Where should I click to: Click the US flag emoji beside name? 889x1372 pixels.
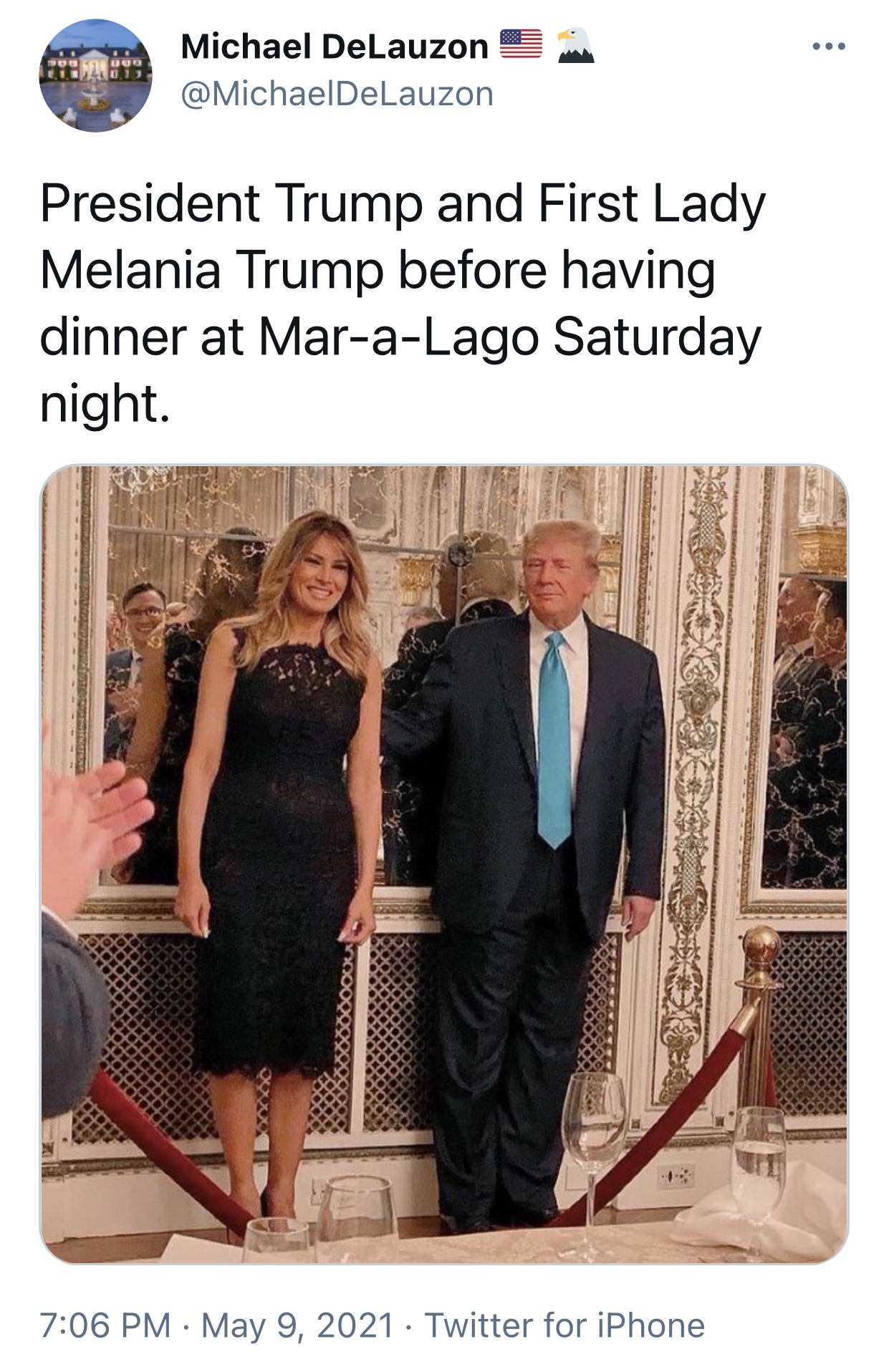click(x=521, y=44)
